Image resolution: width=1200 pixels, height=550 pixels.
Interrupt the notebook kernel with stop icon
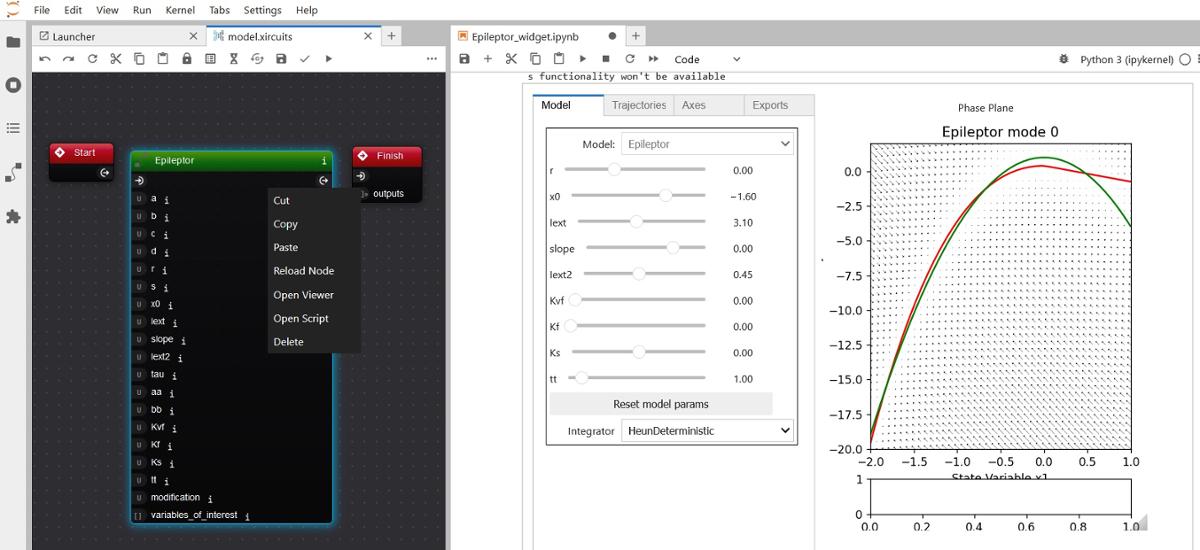point(606,59)
